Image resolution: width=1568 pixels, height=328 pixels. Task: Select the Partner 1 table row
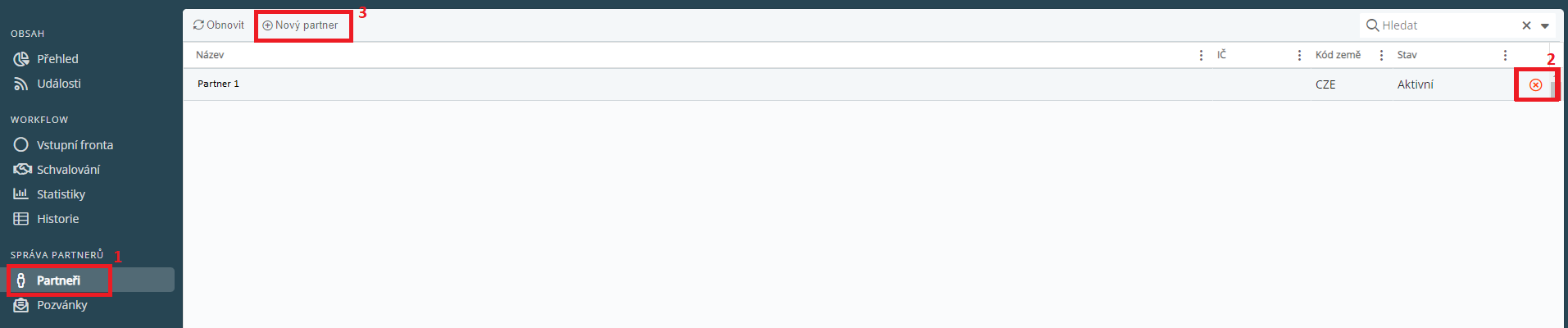pos(656,84)
